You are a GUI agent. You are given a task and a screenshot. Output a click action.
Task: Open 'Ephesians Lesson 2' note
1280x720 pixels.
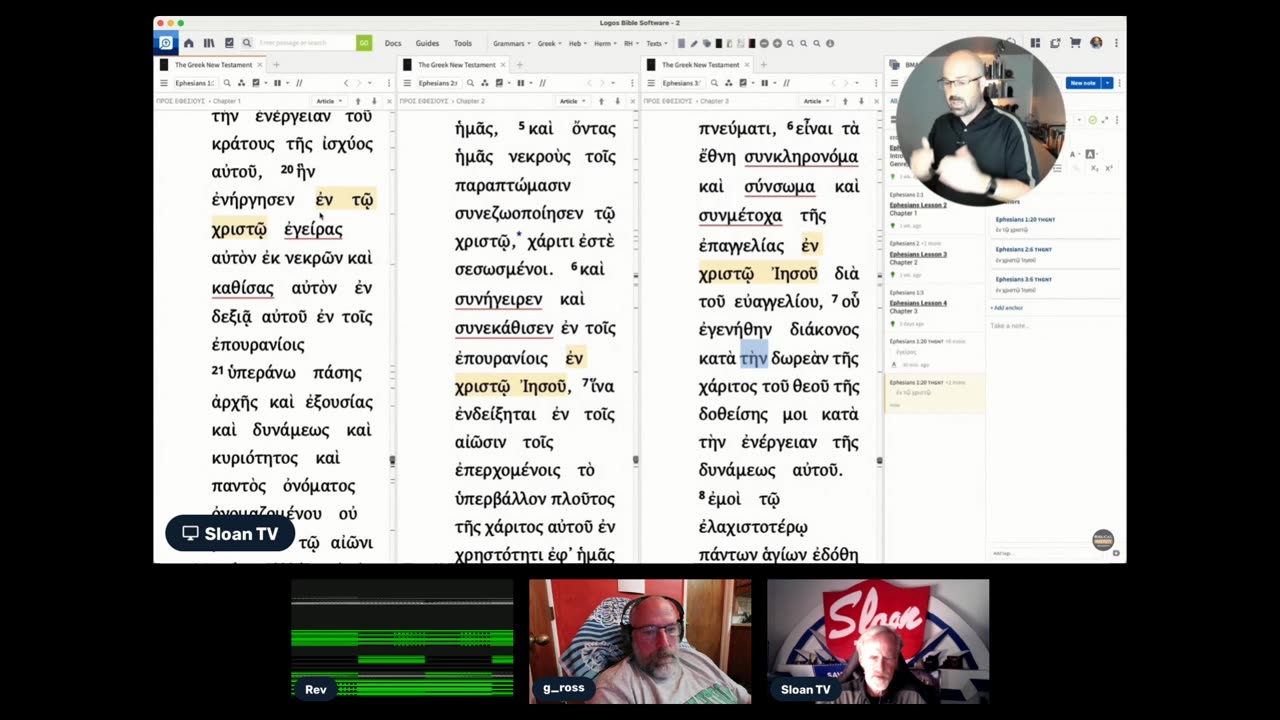coord(918,205)
